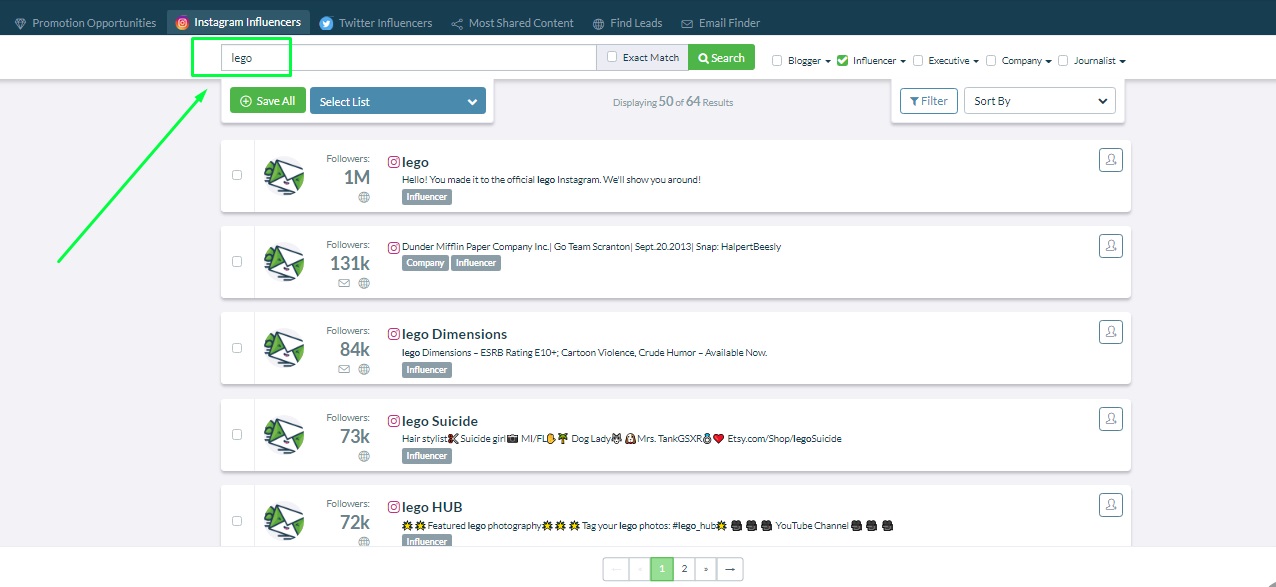Tick the Blogger filter checkbox
This screenshot has height=587, width=1276.
tap(777, 60)
